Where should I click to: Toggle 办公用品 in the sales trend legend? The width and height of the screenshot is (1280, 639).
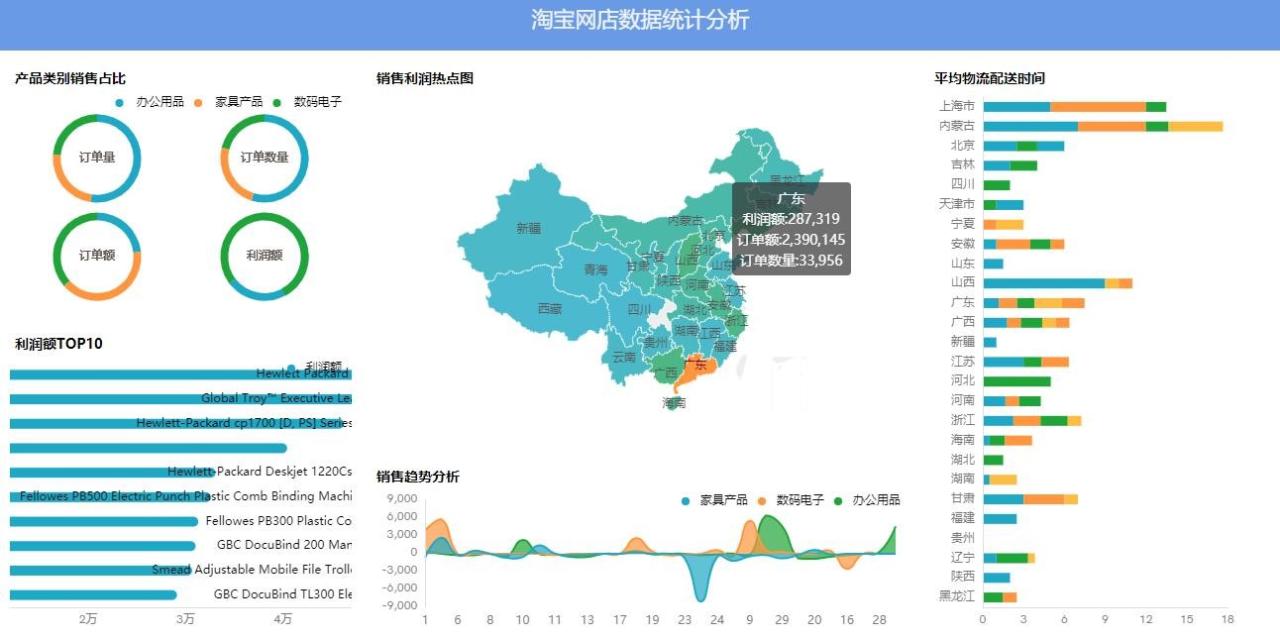(866, 500)
